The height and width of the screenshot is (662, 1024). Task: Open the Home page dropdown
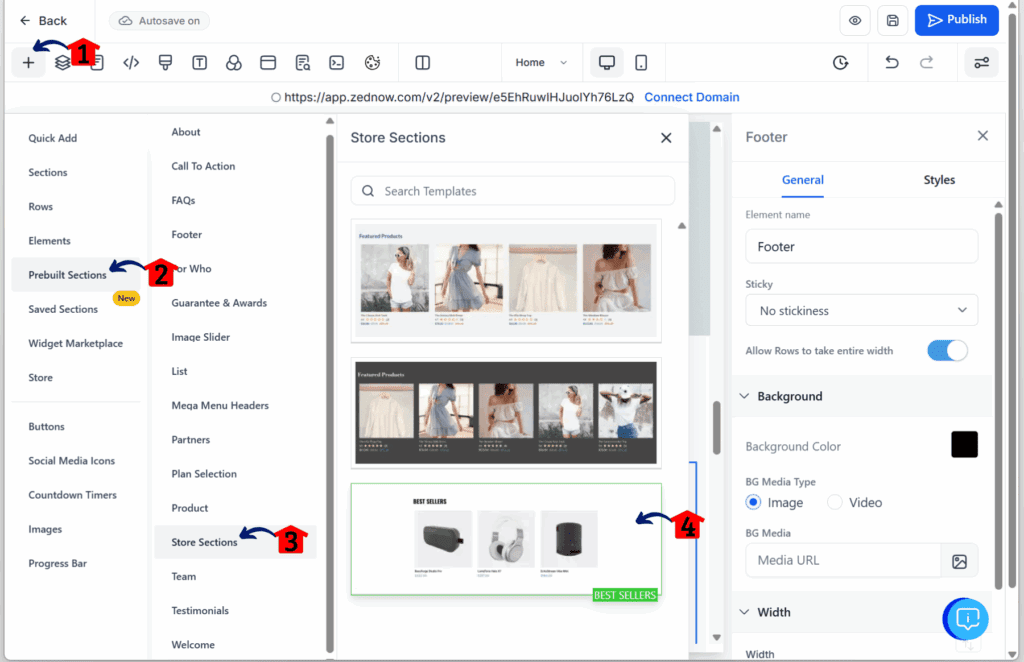[x=541, y=63]
